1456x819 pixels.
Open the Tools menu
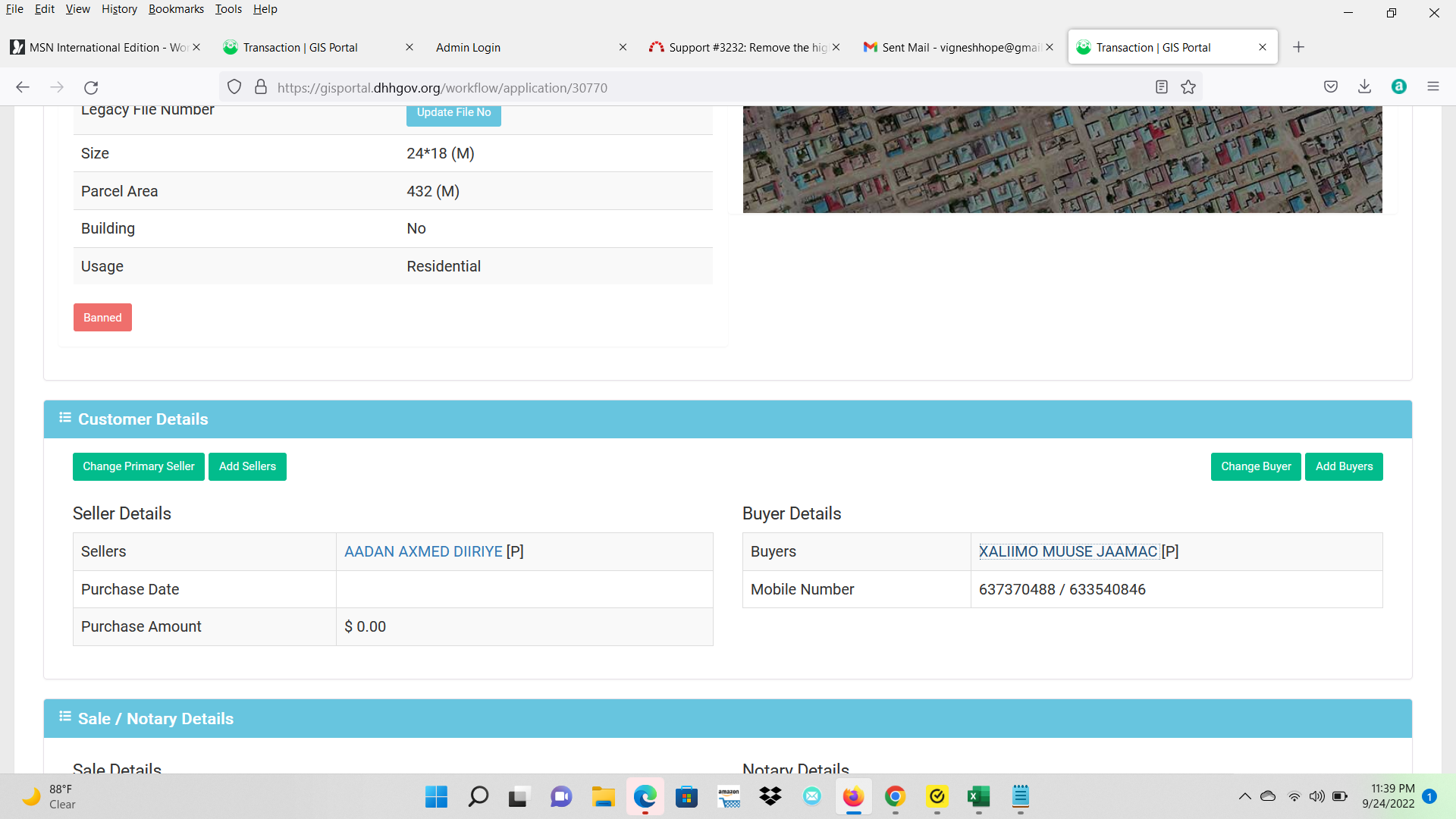pos(228,9)
